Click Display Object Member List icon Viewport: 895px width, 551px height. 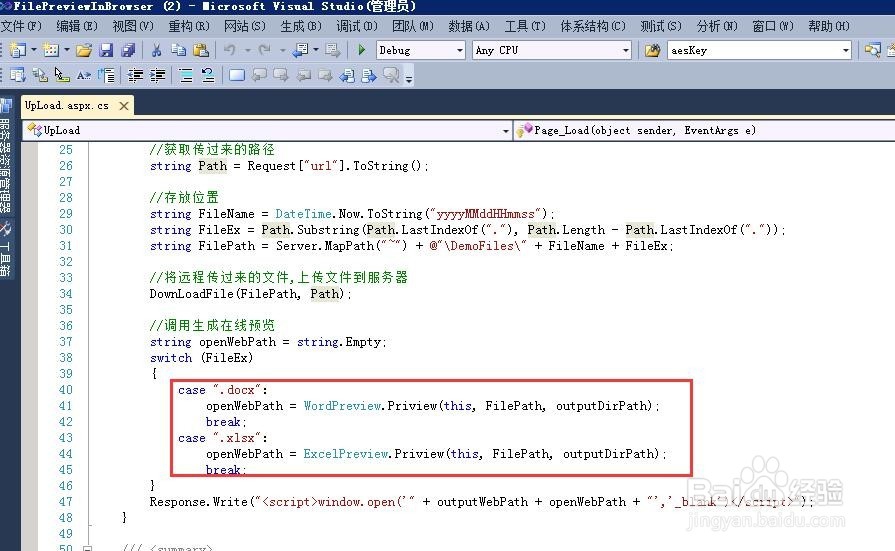tap(18, 75)
